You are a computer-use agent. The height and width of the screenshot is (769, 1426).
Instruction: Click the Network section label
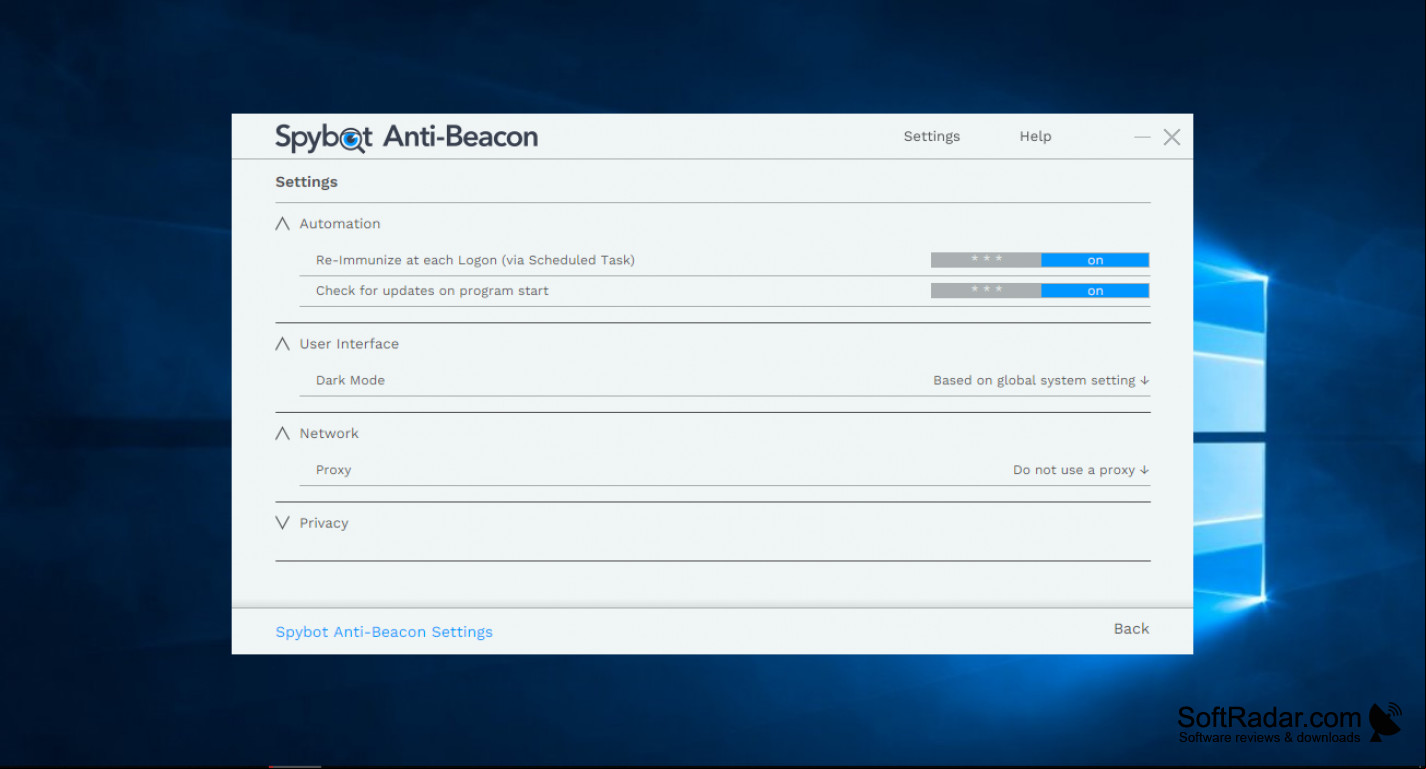tap(329, 434)
